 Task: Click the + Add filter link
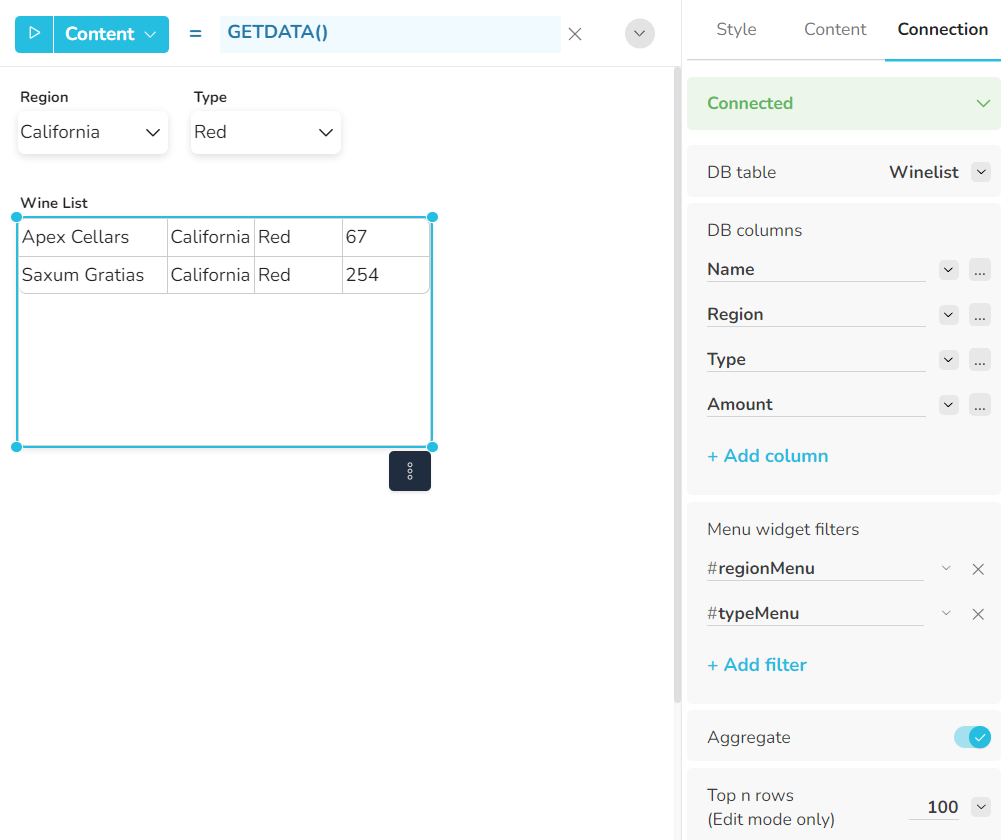point(757,665)
